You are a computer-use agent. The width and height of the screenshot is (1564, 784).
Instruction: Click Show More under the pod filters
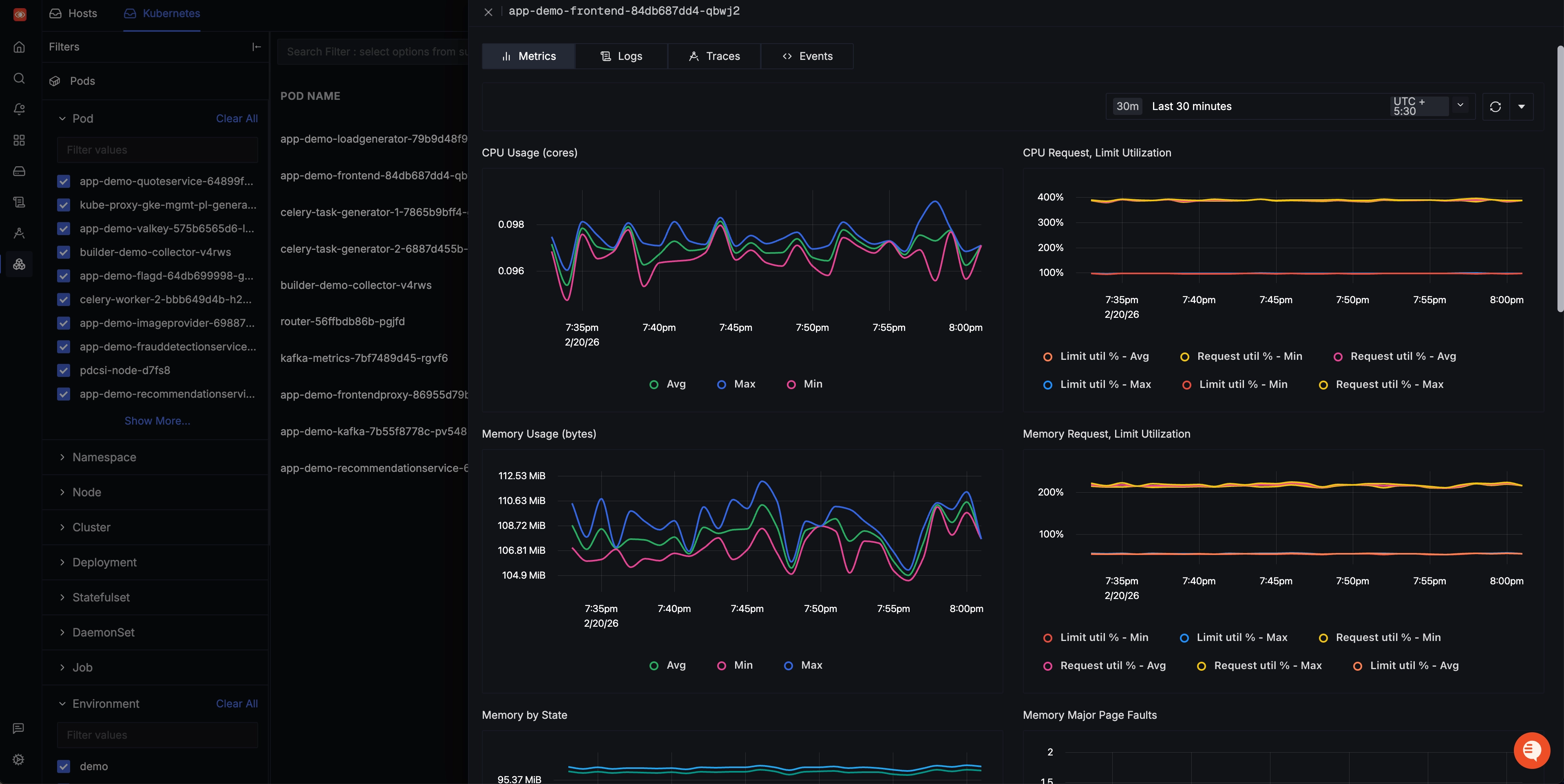click(157, 421)
